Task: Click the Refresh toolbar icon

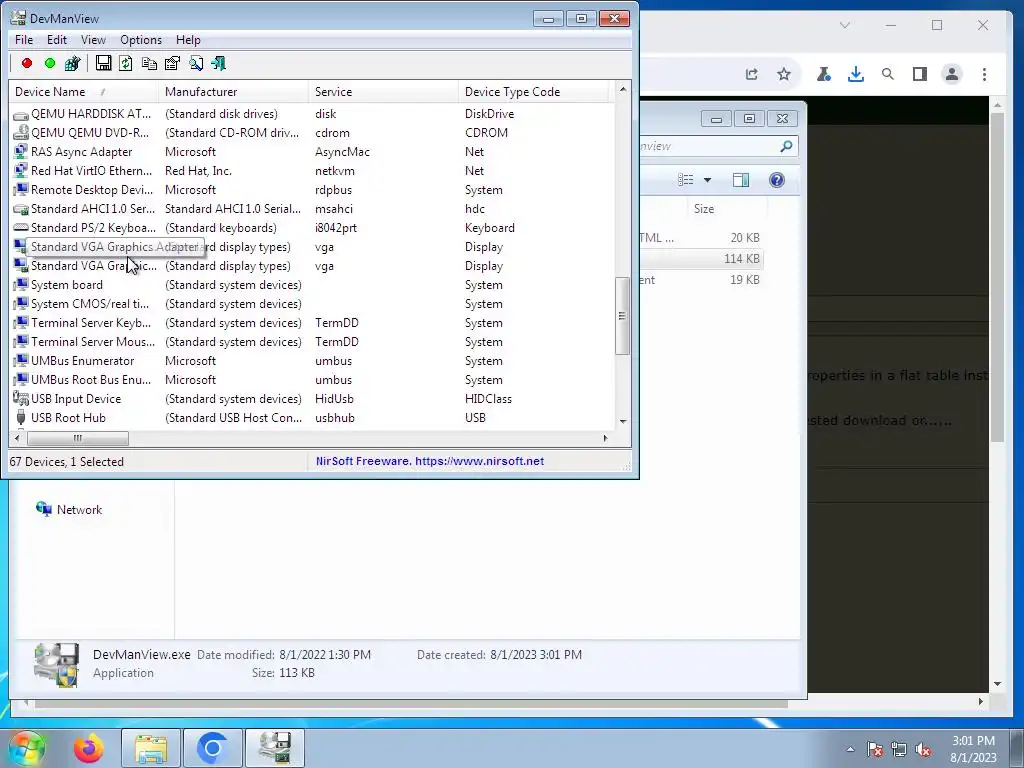Action: click(126, 63)
